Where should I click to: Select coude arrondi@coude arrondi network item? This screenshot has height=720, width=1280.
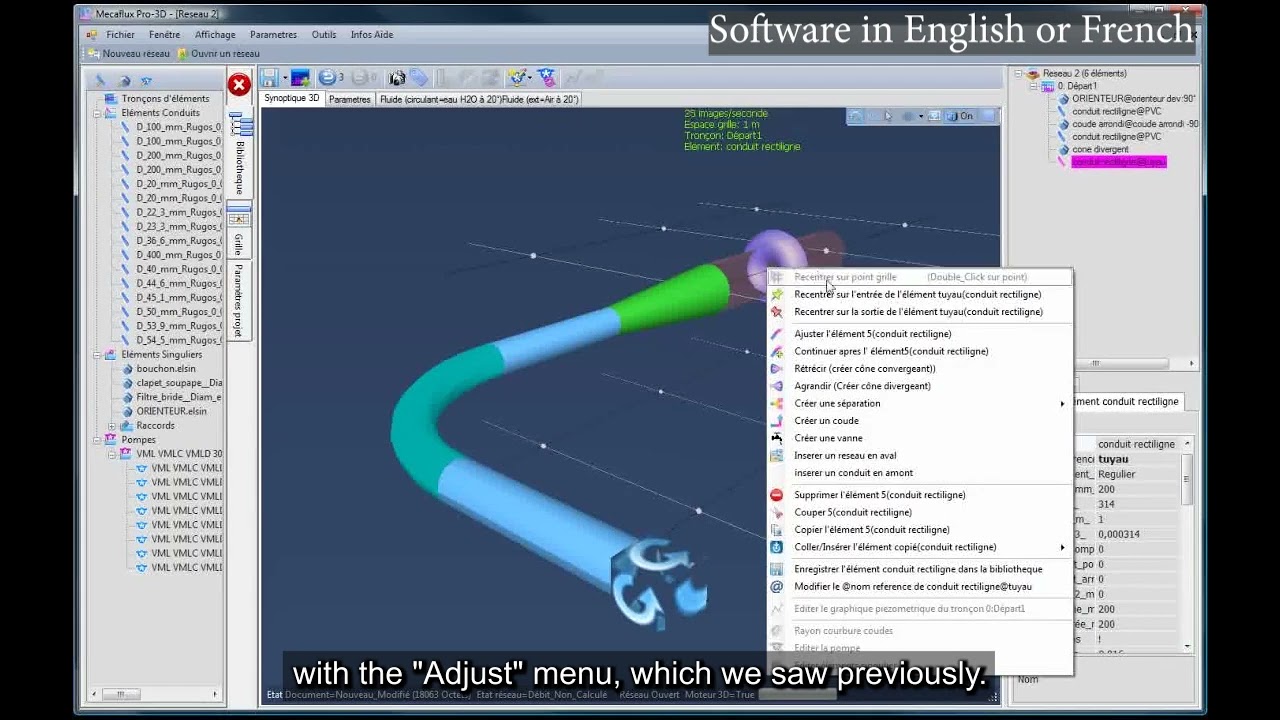1135,124
